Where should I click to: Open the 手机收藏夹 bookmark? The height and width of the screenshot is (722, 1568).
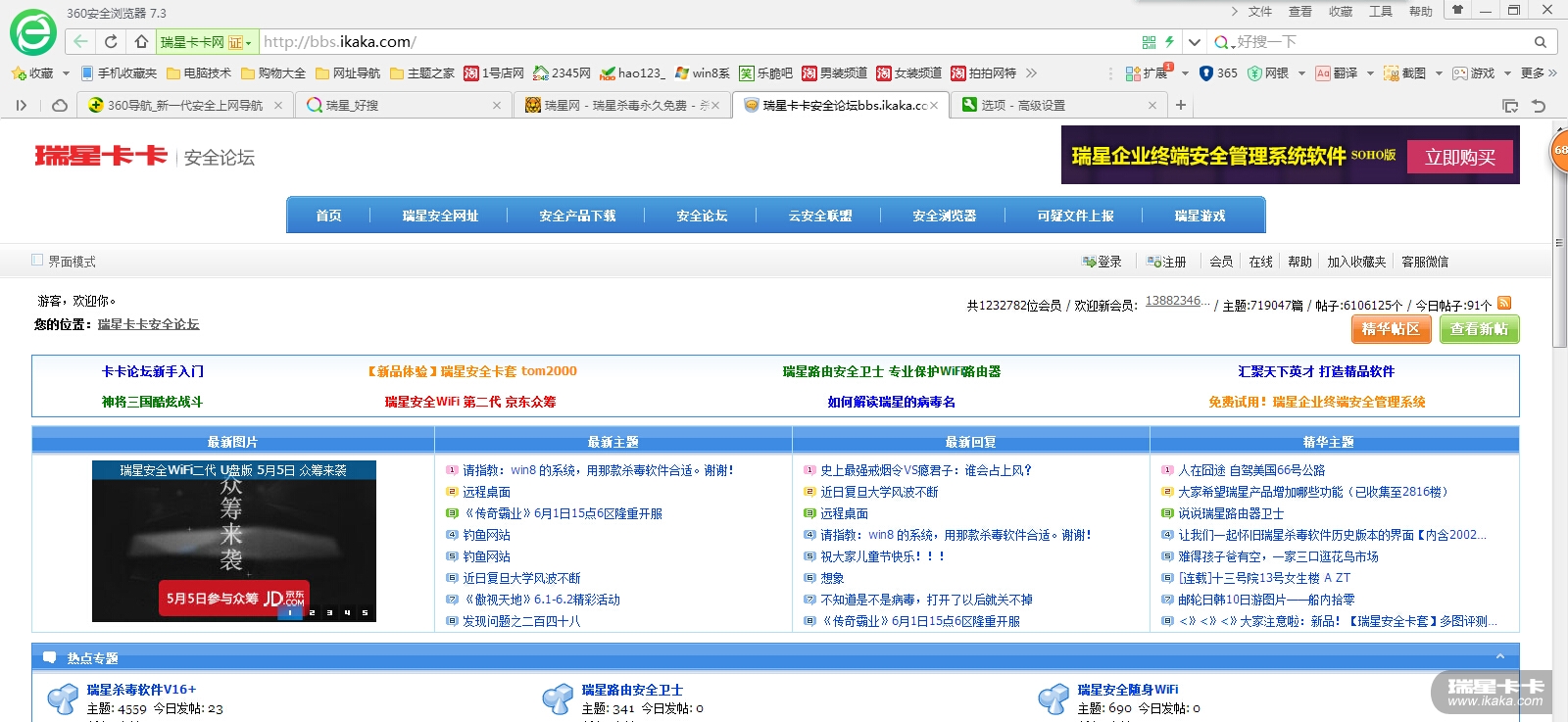[x=119, y=73]
